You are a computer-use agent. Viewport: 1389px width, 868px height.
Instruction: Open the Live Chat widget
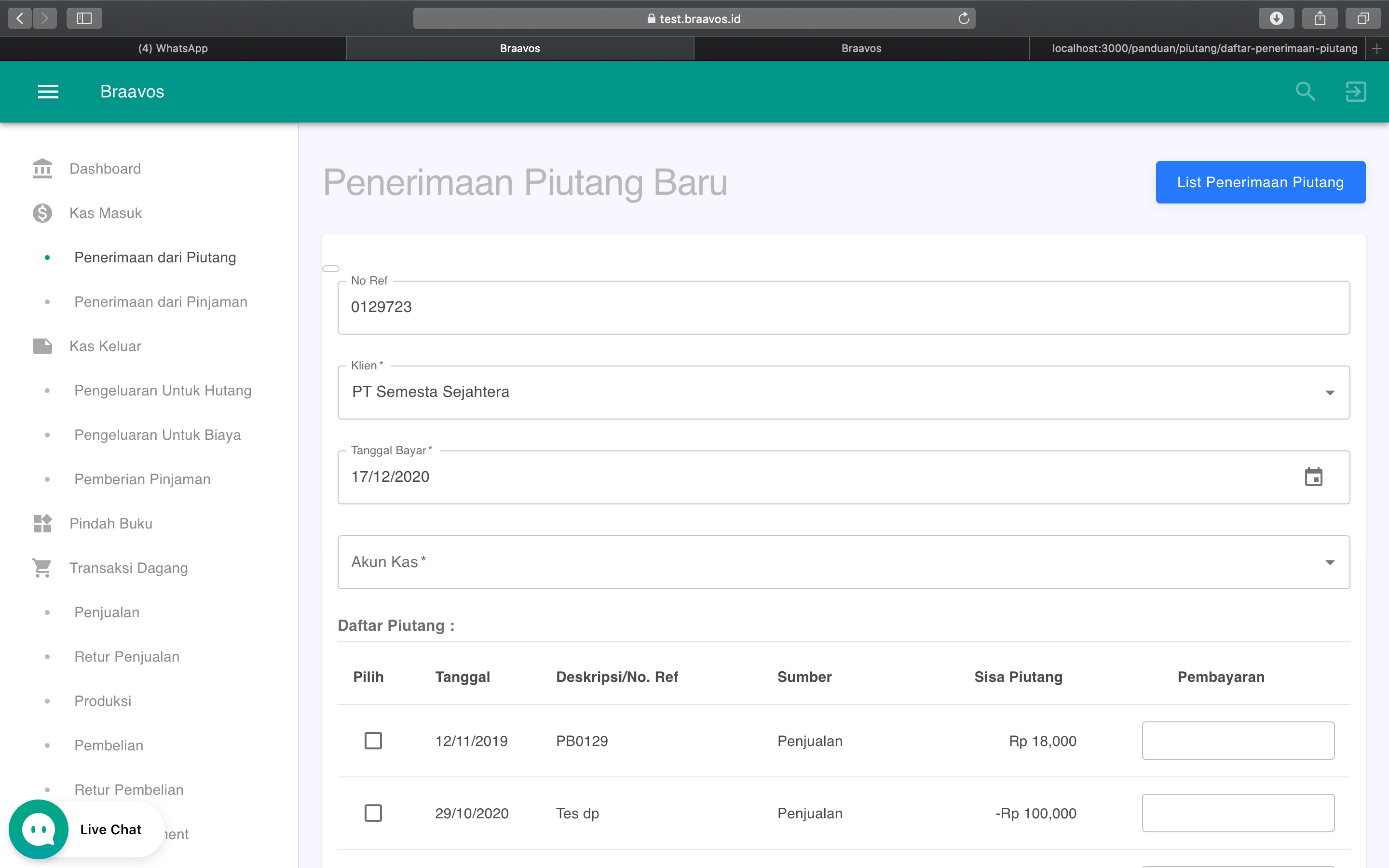pos(38,828)
